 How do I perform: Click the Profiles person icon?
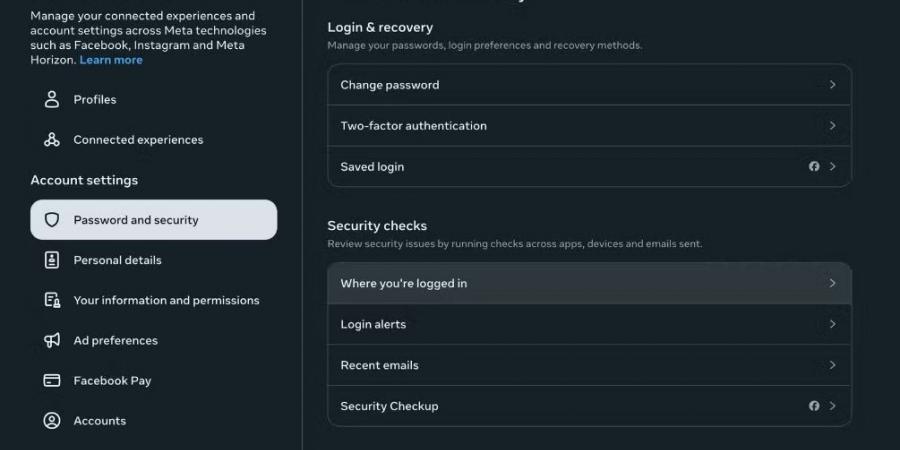pos(52,99)
